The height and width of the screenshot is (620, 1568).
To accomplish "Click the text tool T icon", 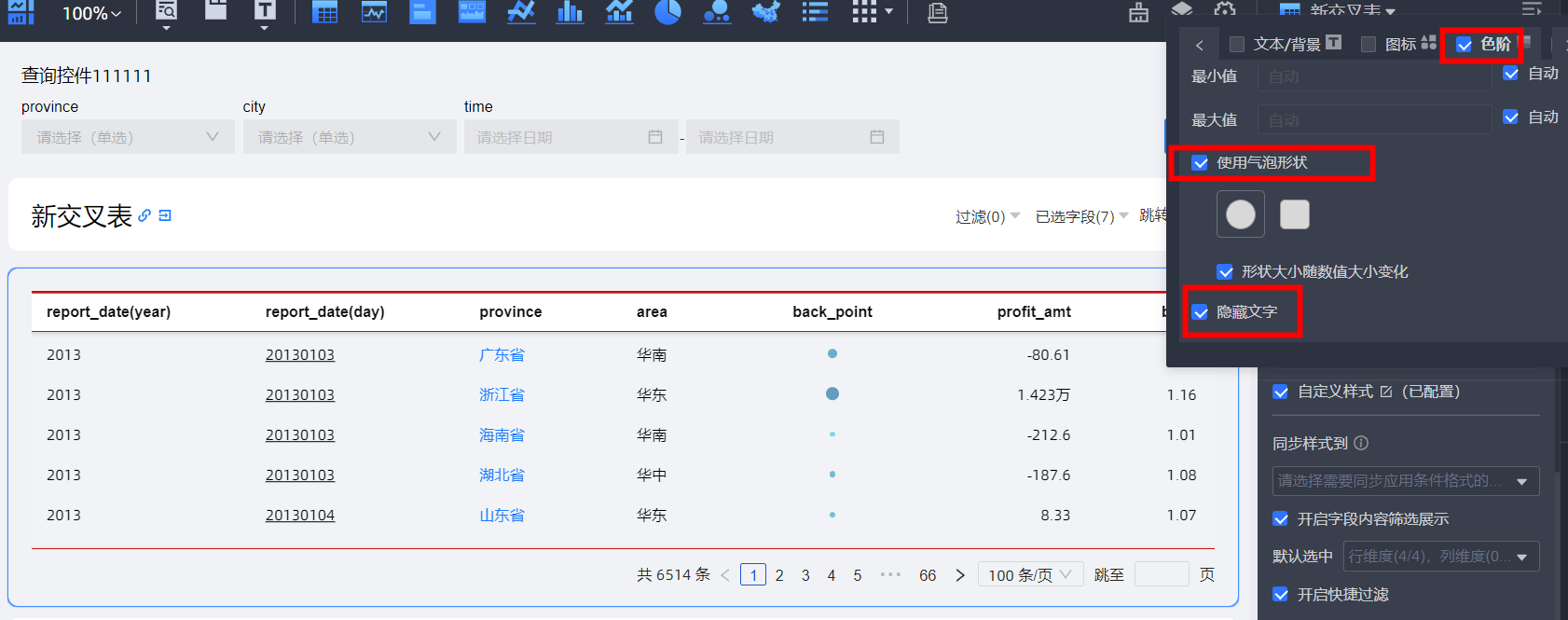I will (265, 11).
